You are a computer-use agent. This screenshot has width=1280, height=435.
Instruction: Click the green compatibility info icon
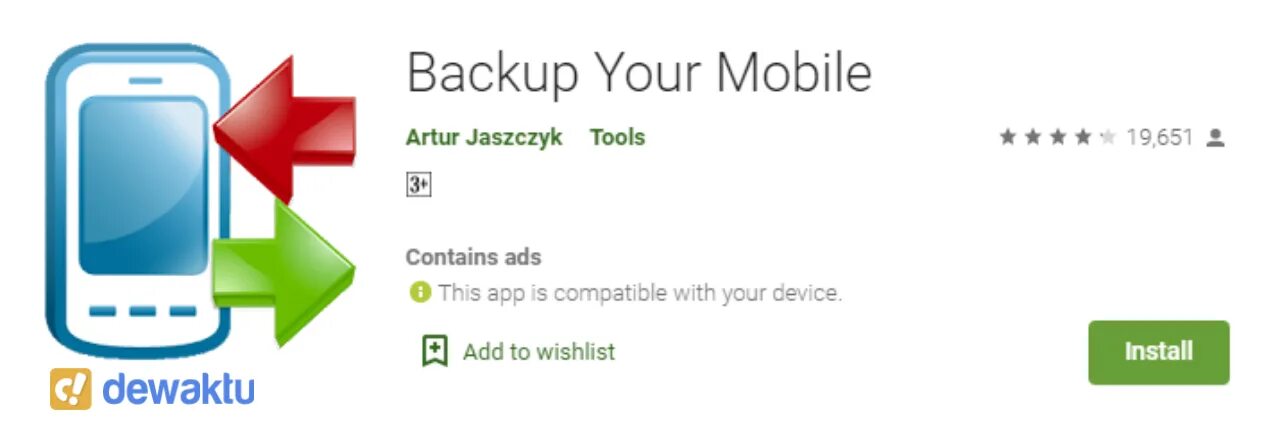[419, 293]
